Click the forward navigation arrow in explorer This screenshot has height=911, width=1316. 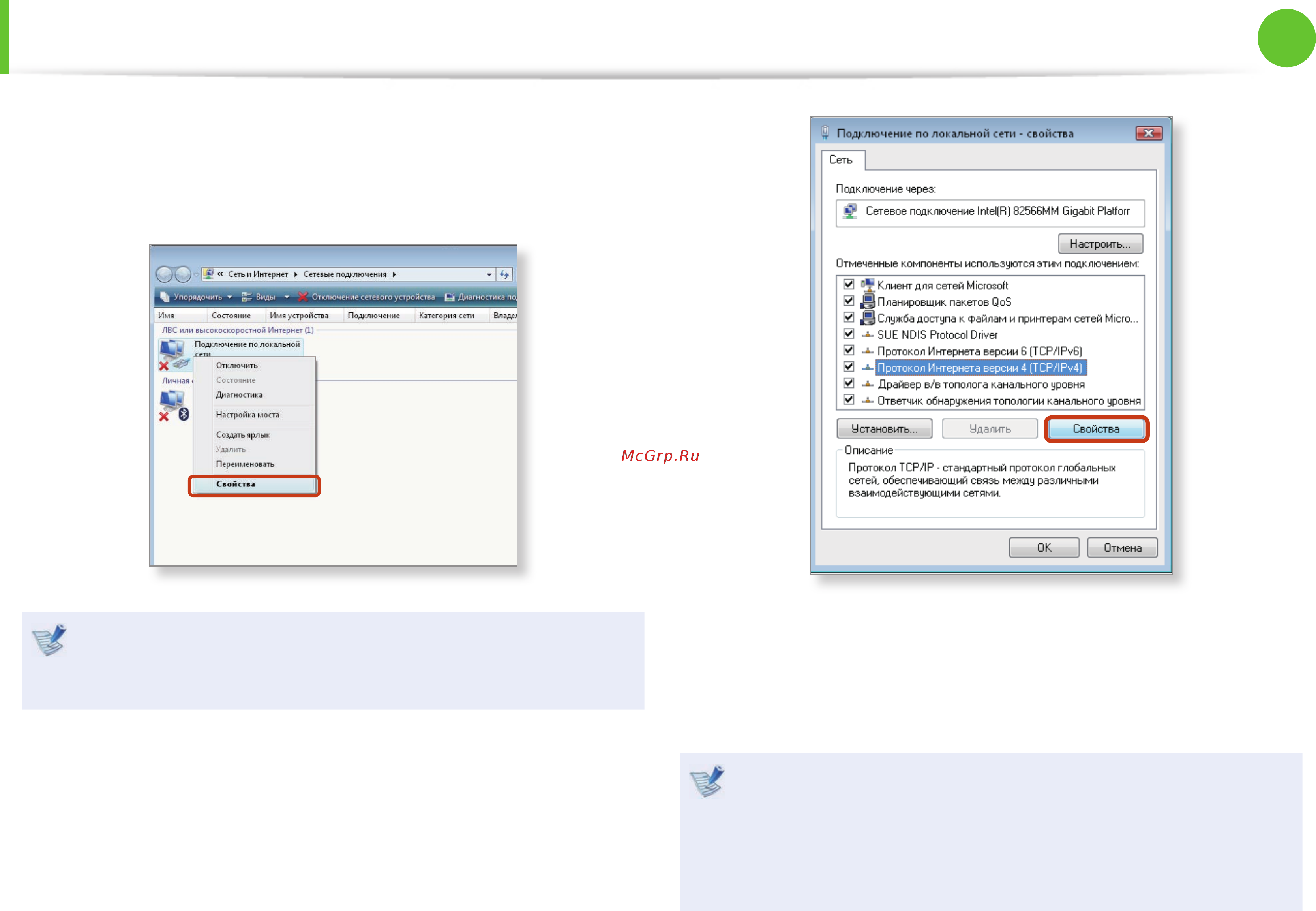pos(182,274)
